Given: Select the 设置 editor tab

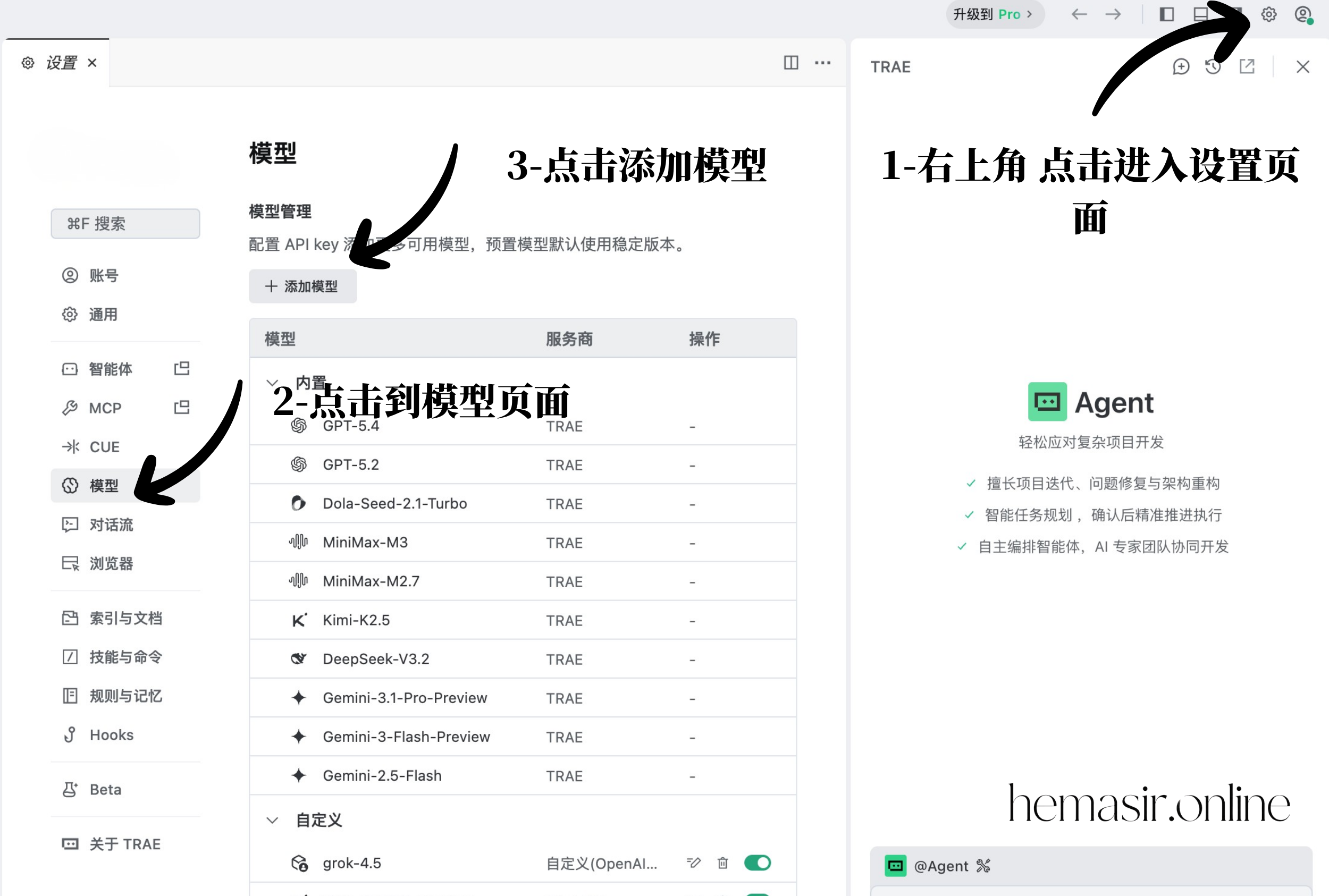Looking at the screenshot, I should coord(55,63).
